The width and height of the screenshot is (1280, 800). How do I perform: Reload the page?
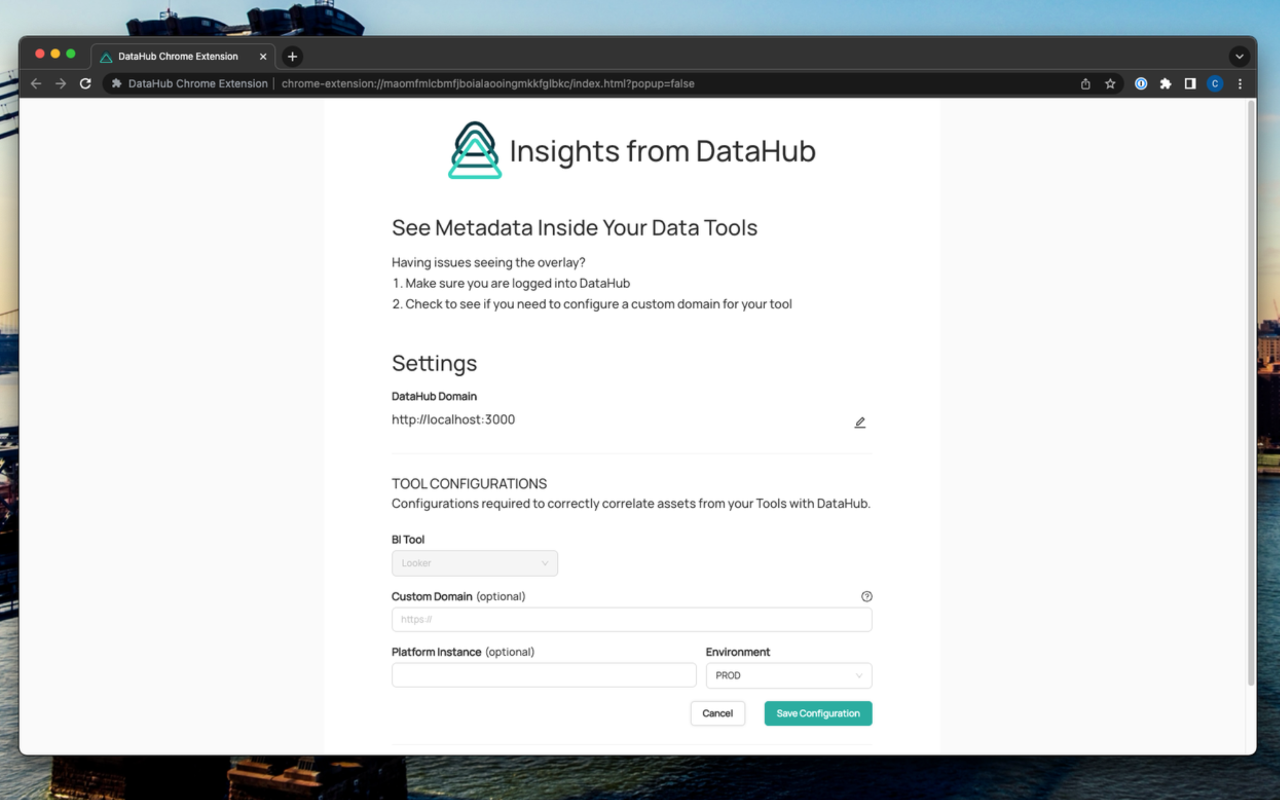click(86, 84)
